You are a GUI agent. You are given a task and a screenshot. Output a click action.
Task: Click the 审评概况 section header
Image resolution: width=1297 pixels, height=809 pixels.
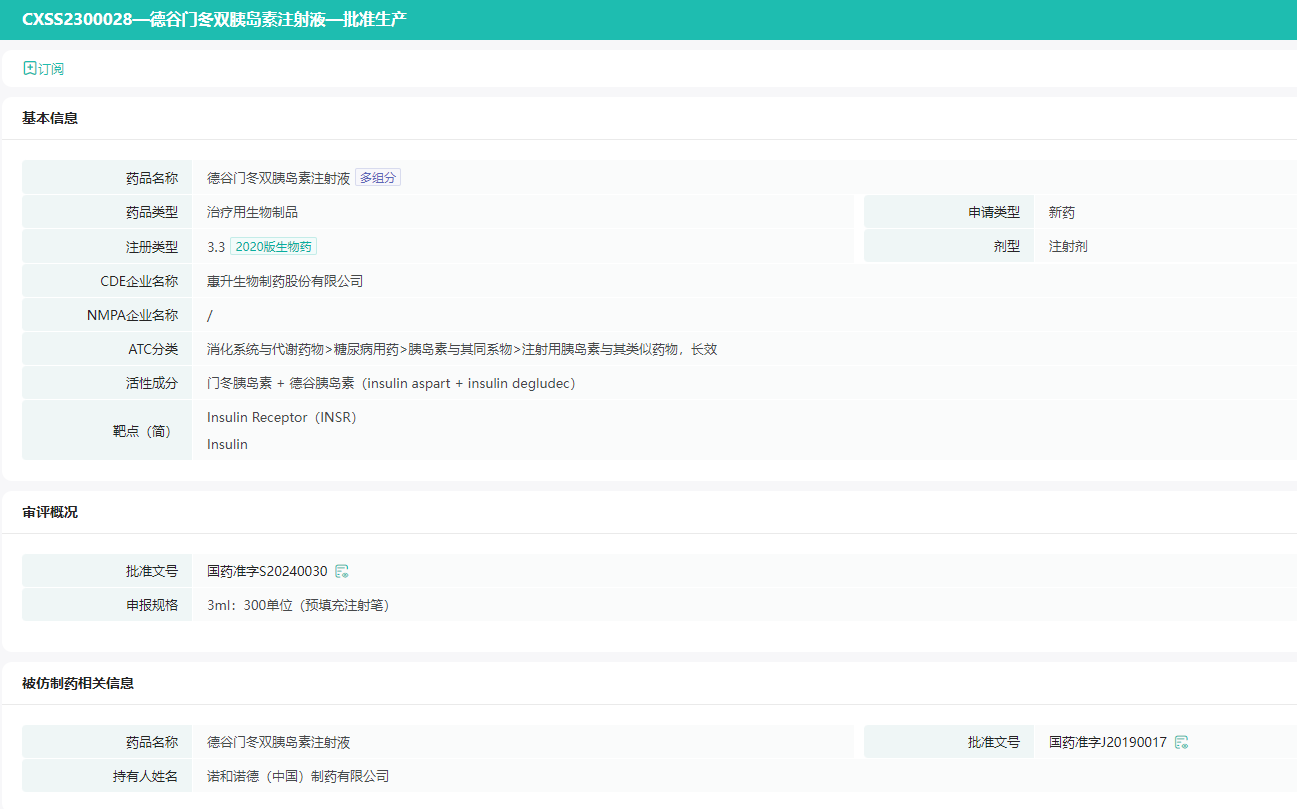pos(50,512)
